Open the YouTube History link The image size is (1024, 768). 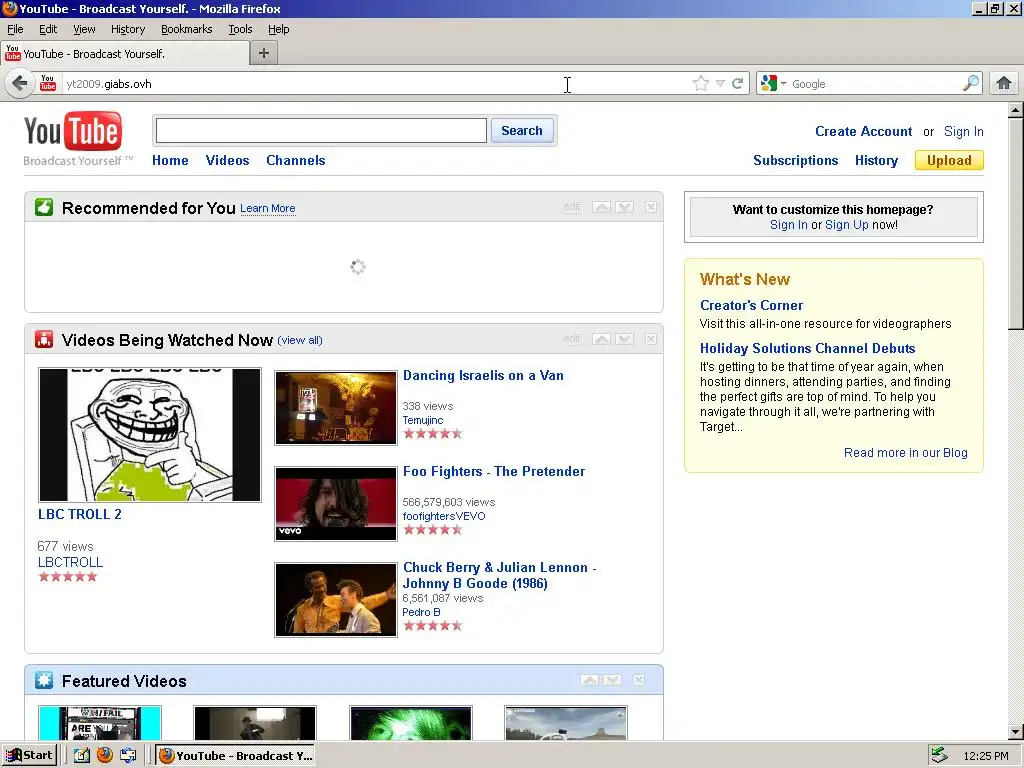[x=876, y=160]
